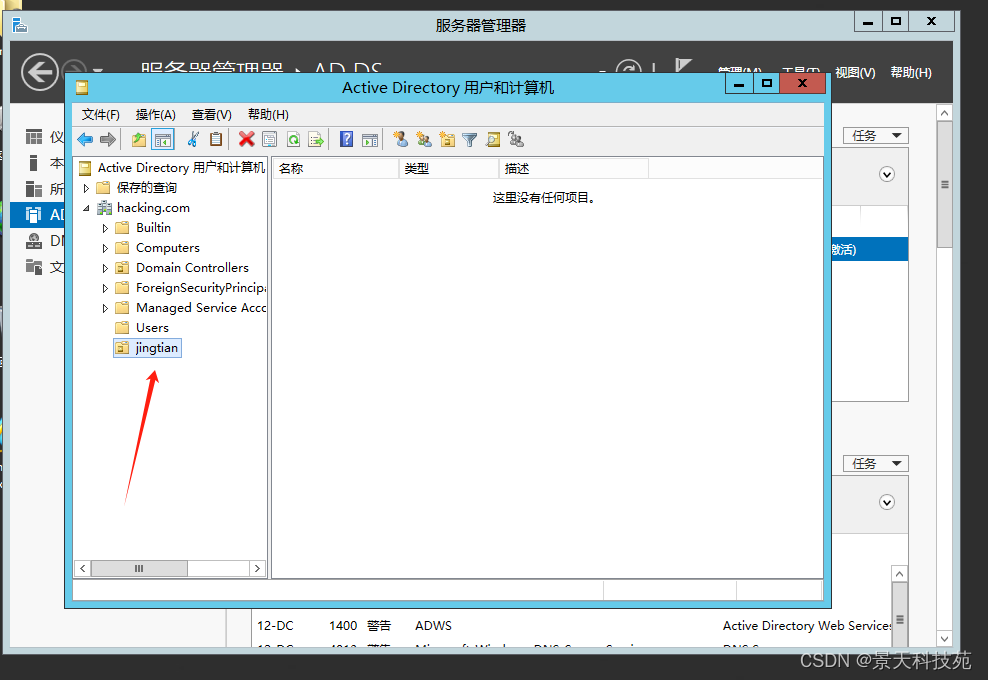This screenshot has height=680, width=988.
Task: Click the tree pane's horizontal scrollbar right arrow
Action: pyautogui.click(x=257, y=568)
